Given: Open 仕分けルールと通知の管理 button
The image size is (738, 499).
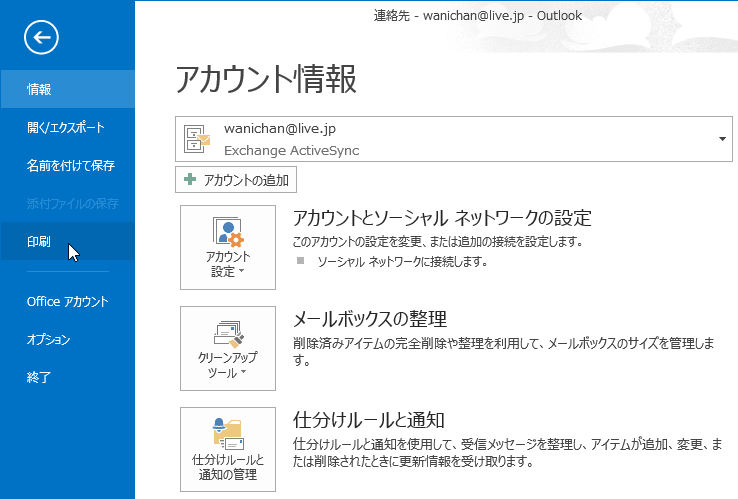Looking at the screenshot, I should (228, 450).
